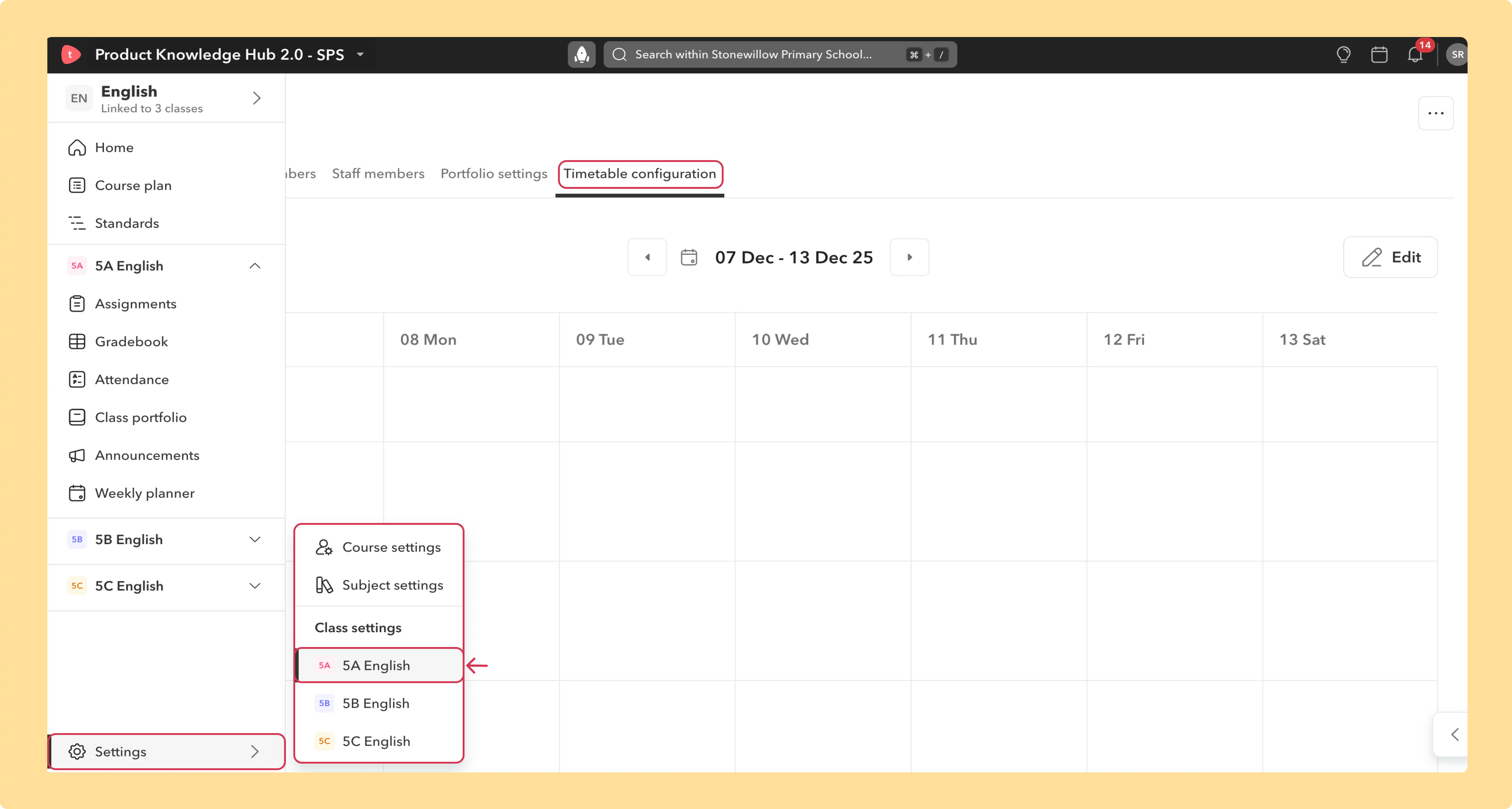Click the Gradebook grid icon
This screenshot has height=809, width=1512.
tap(77, 342)
